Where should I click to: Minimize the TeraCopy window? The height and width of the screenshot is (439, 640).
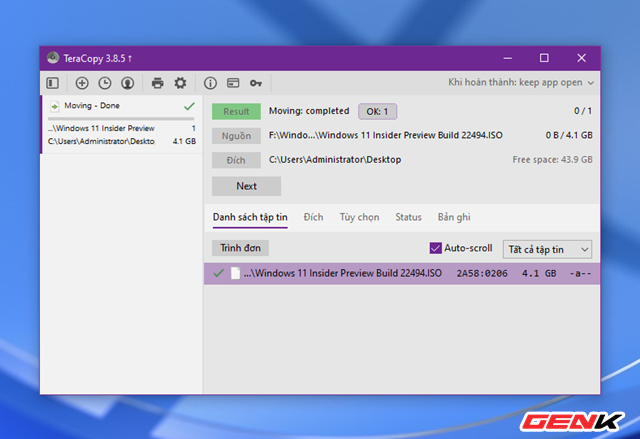click(507, 58)
